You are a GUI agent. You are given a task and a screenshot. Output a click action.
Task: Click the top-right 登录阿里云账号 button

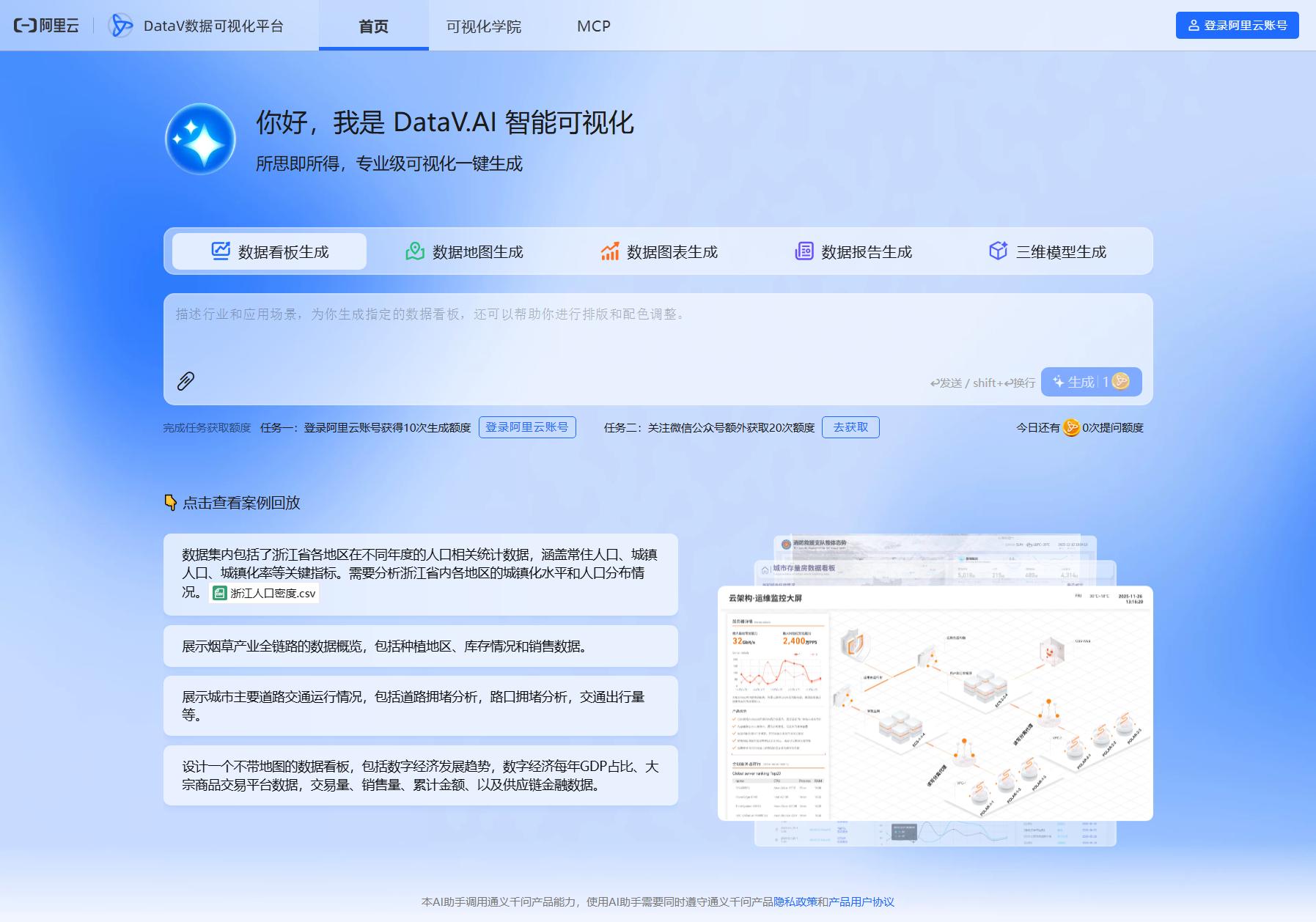1237,25
